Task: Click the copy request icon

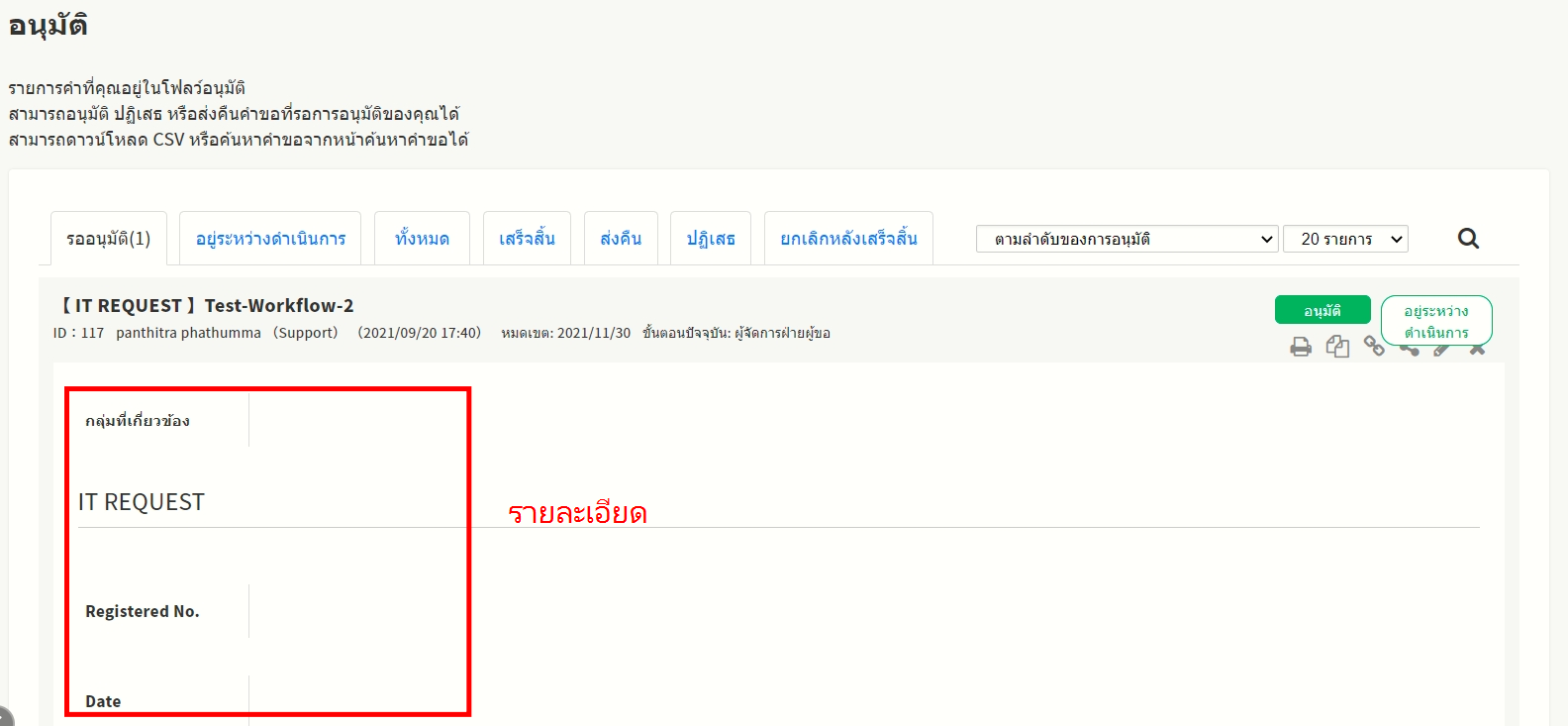Action: click(x=1337, y=347)
